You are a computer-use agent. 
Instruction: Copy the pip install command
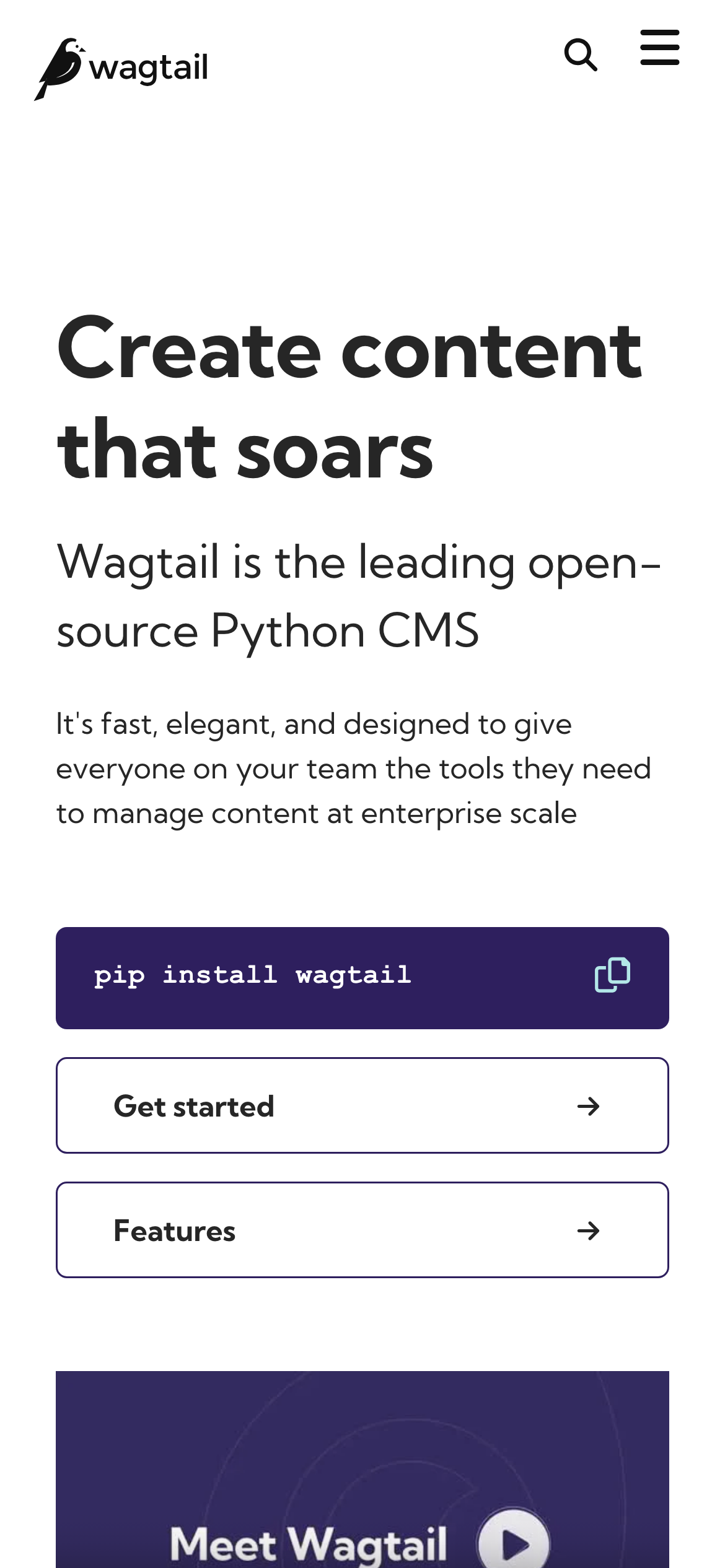(x=612, y=975)
